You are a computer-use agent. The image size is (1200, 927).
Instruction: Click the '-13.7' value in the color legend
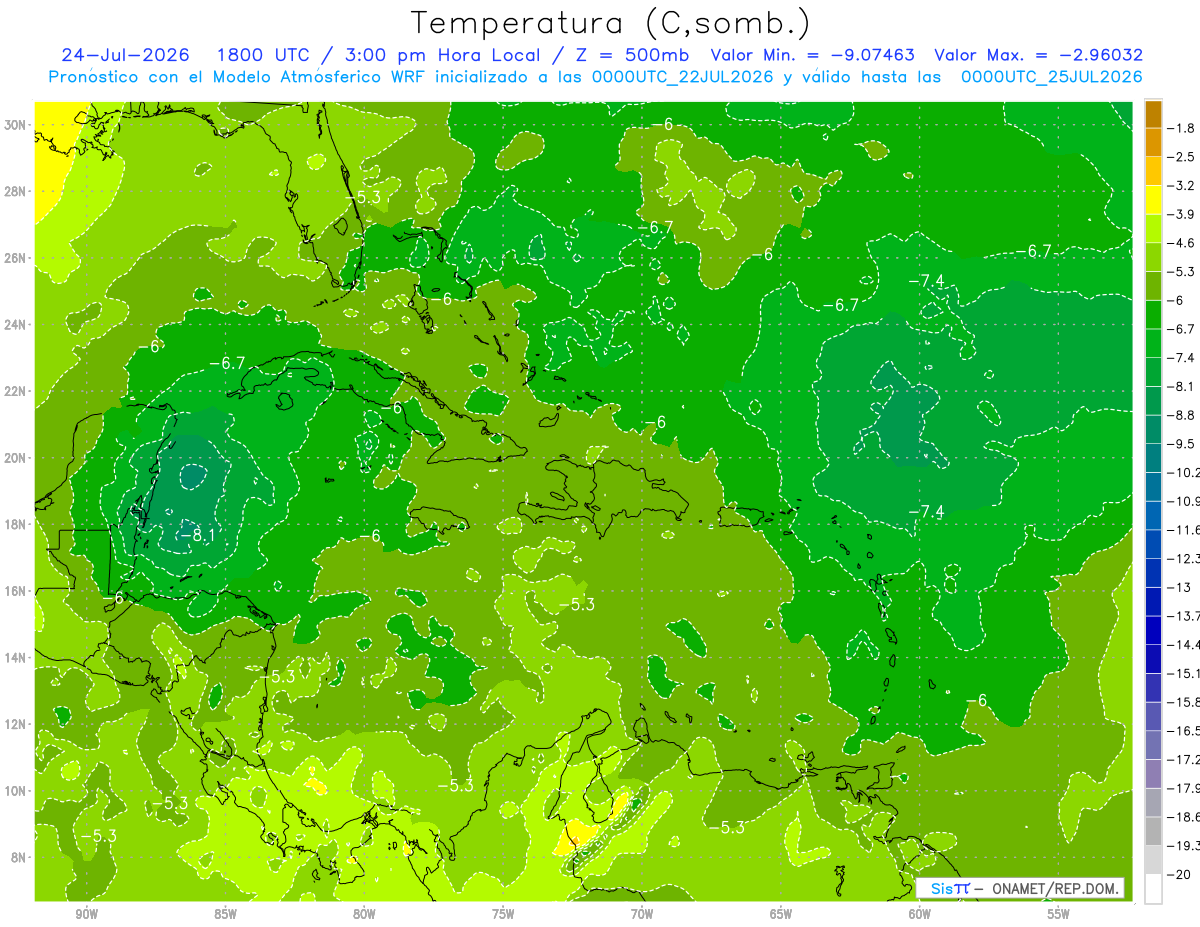coord(1184,615)
